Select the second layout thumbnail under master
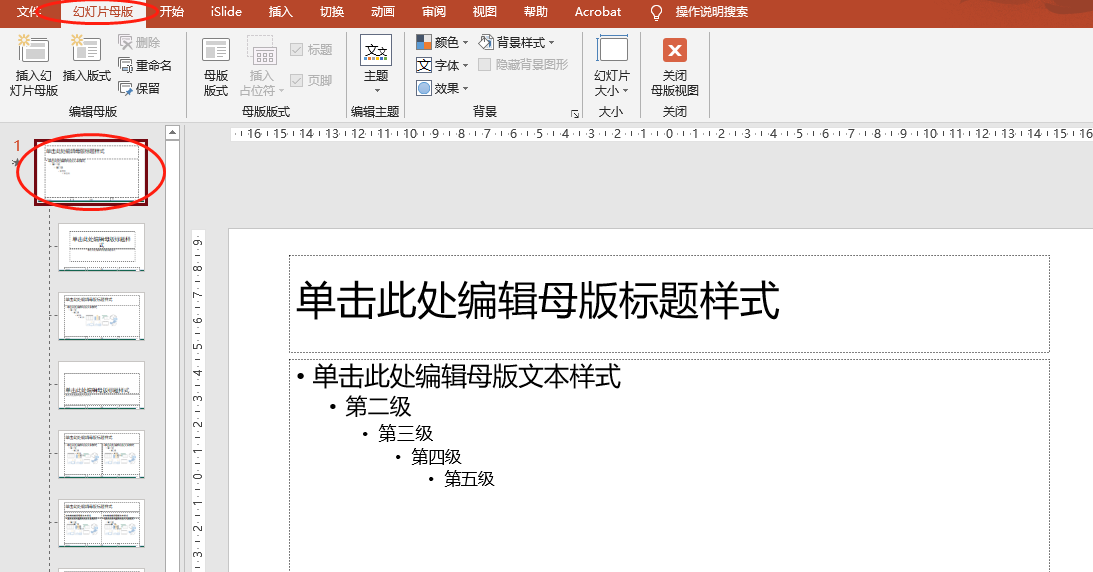The height and width of the screenshot is (572, 1093). 102,316
